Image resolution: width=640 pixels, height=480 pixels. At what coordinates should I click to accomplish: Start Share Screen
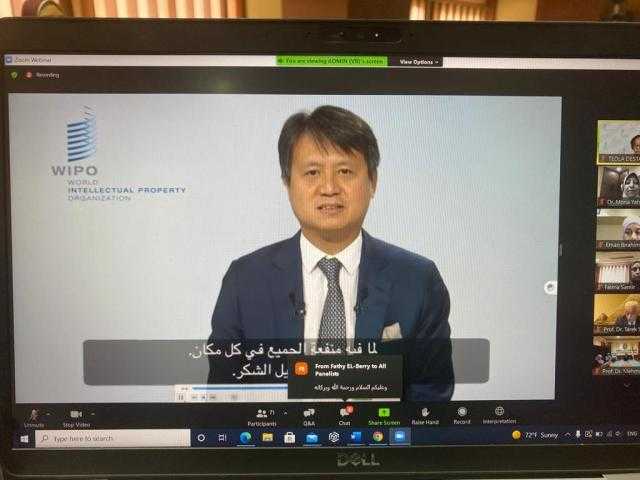click(x=384, y=417)
